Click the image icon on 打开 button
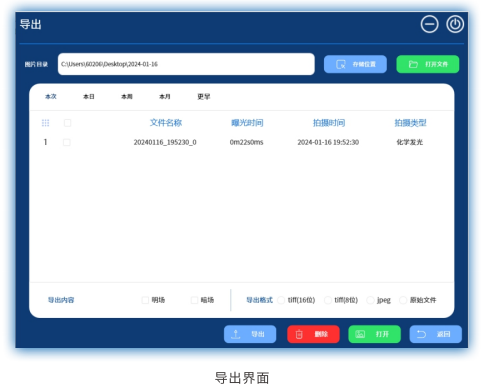The height and width of the screenshot is (391, 482). click(x=360, y=334)
